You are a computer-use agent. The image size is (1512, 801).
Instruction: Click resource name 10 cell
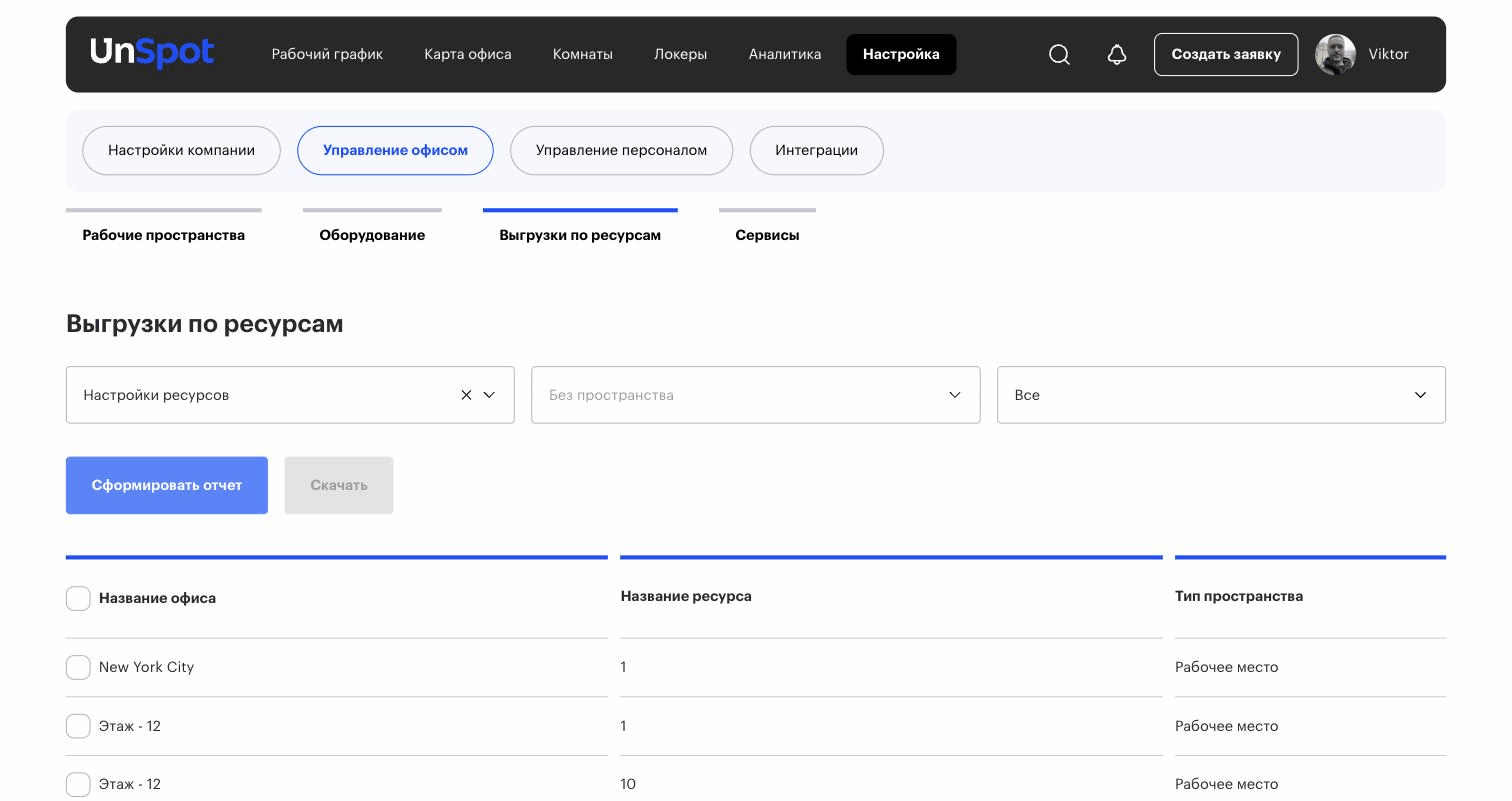pyautogui.click(x=628, y=784)
